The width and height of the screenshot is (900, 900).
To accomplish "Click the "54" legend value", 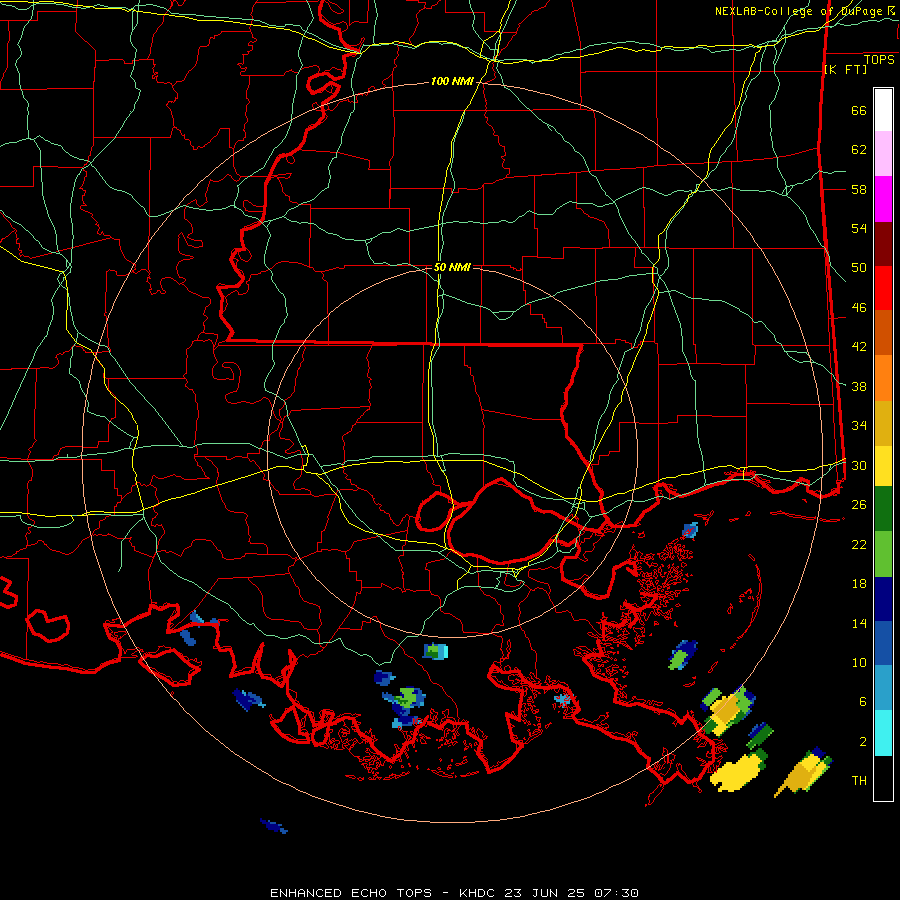I will [859, 228].
